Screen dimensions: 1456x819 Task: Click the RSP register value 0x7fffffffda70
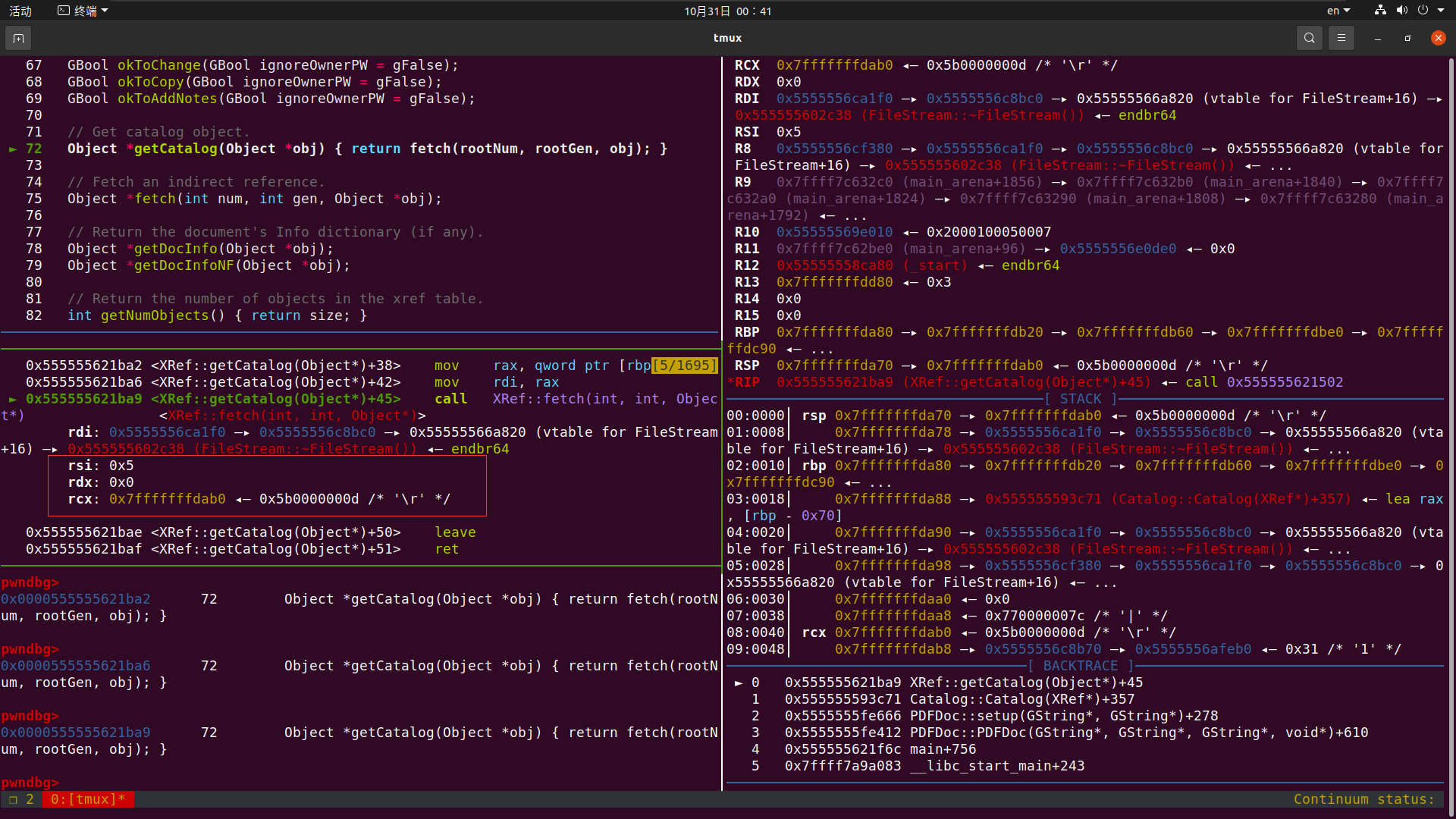pos(834,366)
